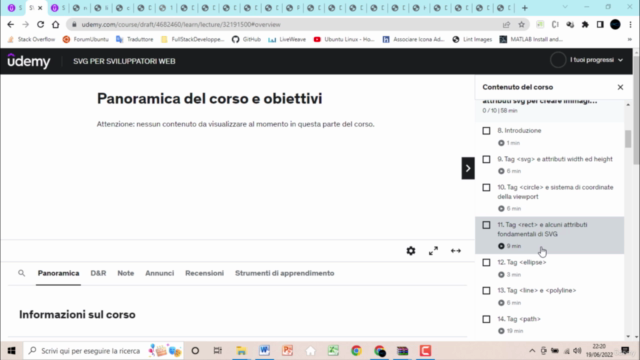Switch to the Annunci tab

160,273
